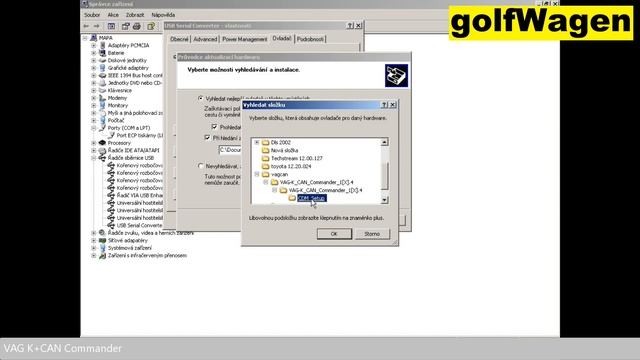Select the Vyhledat nejlepší ovladač radio button
640x360 pixels.
coord(200,98)
